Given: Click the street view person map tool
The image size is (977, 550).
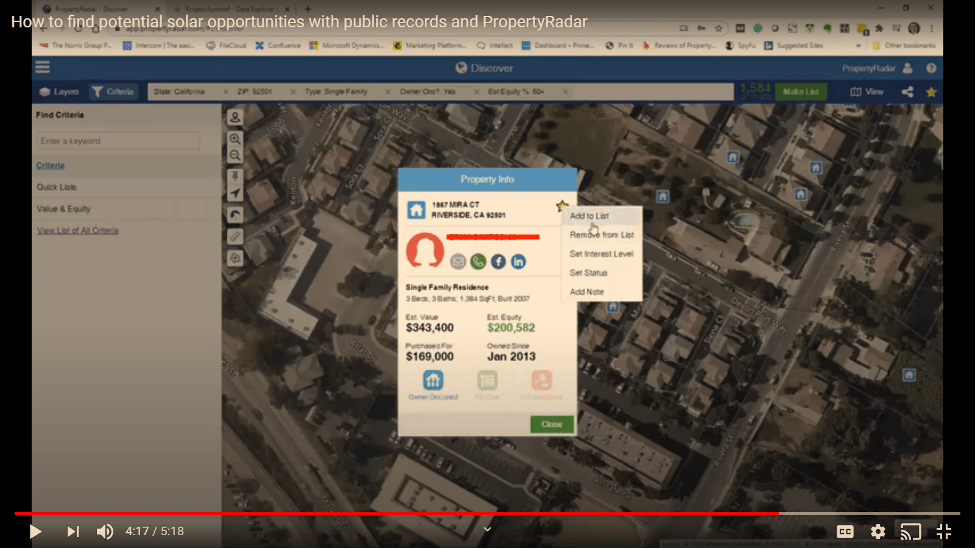Looking at the screenshot, I should (235, 117).
